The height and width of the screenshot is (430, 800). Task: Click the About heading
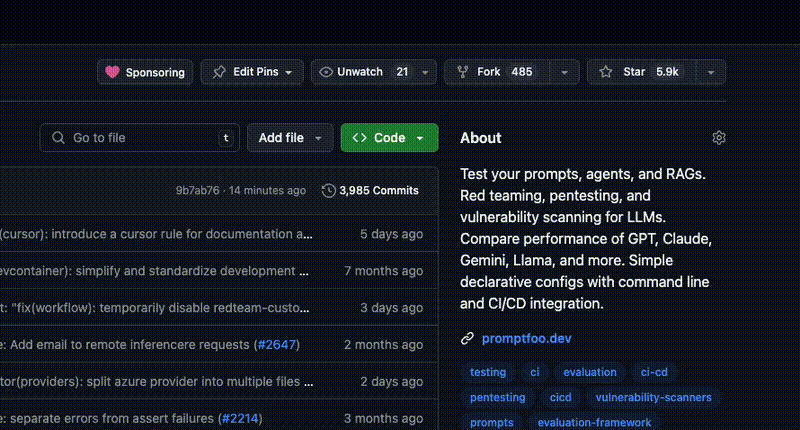tap(481, 138)
